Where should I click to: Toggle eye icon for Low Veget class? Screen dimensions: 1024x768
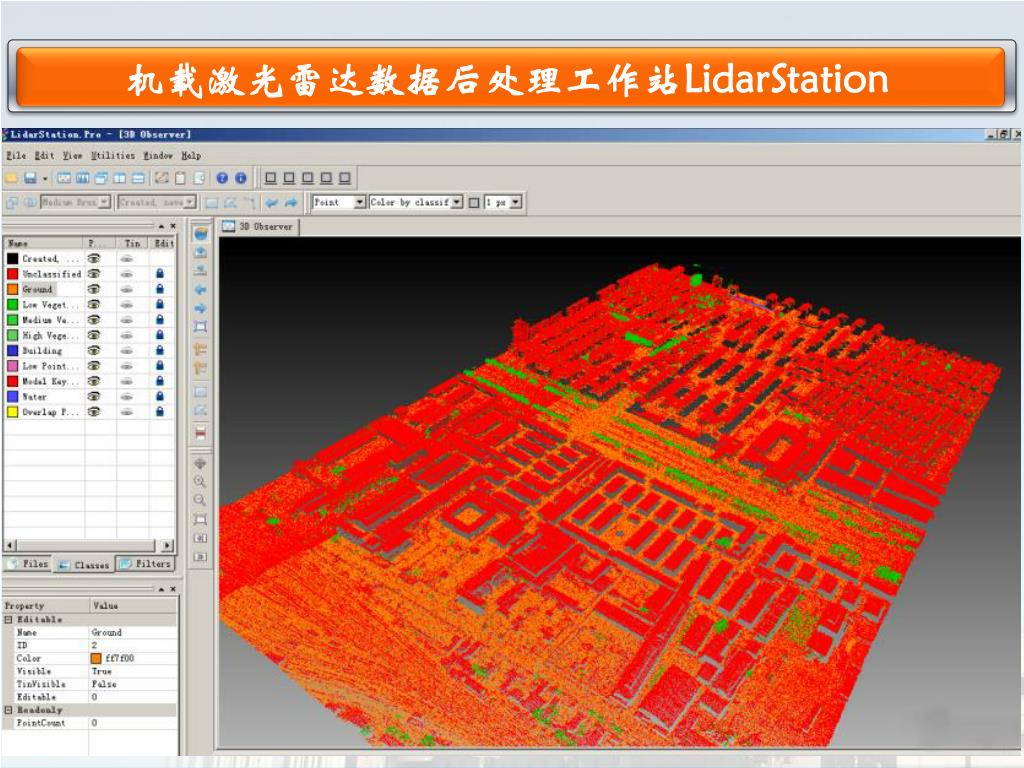[x=94, y=304]
